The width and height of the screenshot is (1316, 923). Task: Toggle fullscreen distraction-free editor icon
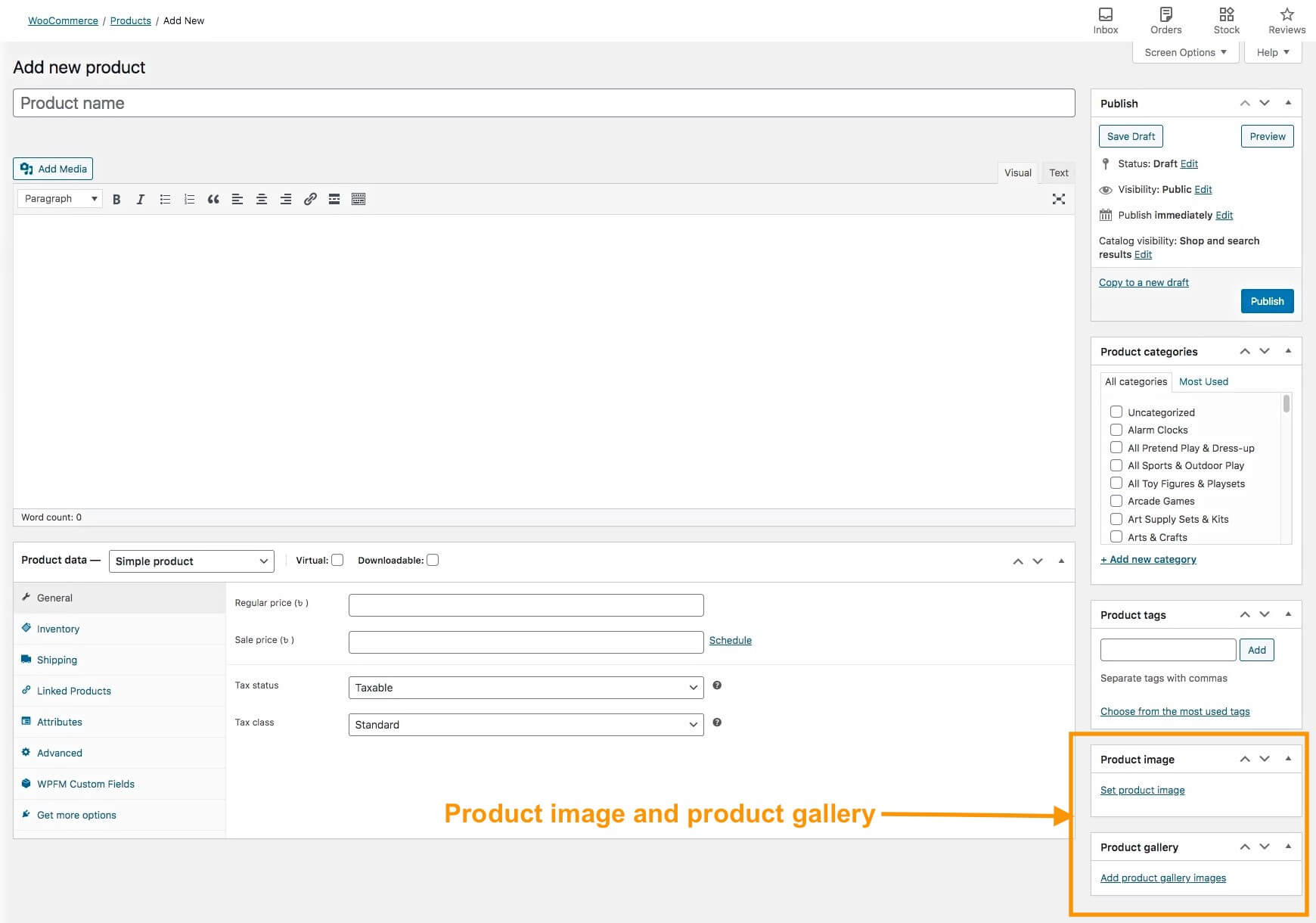(x=1058, y=199)
